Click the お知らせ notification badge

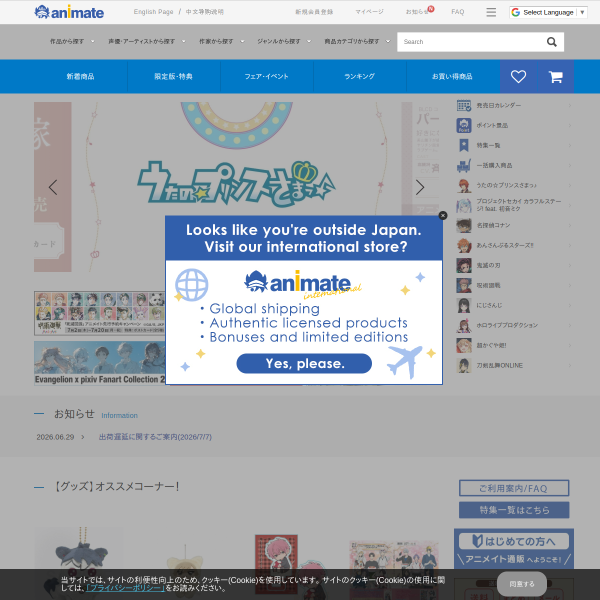click(x=431, y=9)
